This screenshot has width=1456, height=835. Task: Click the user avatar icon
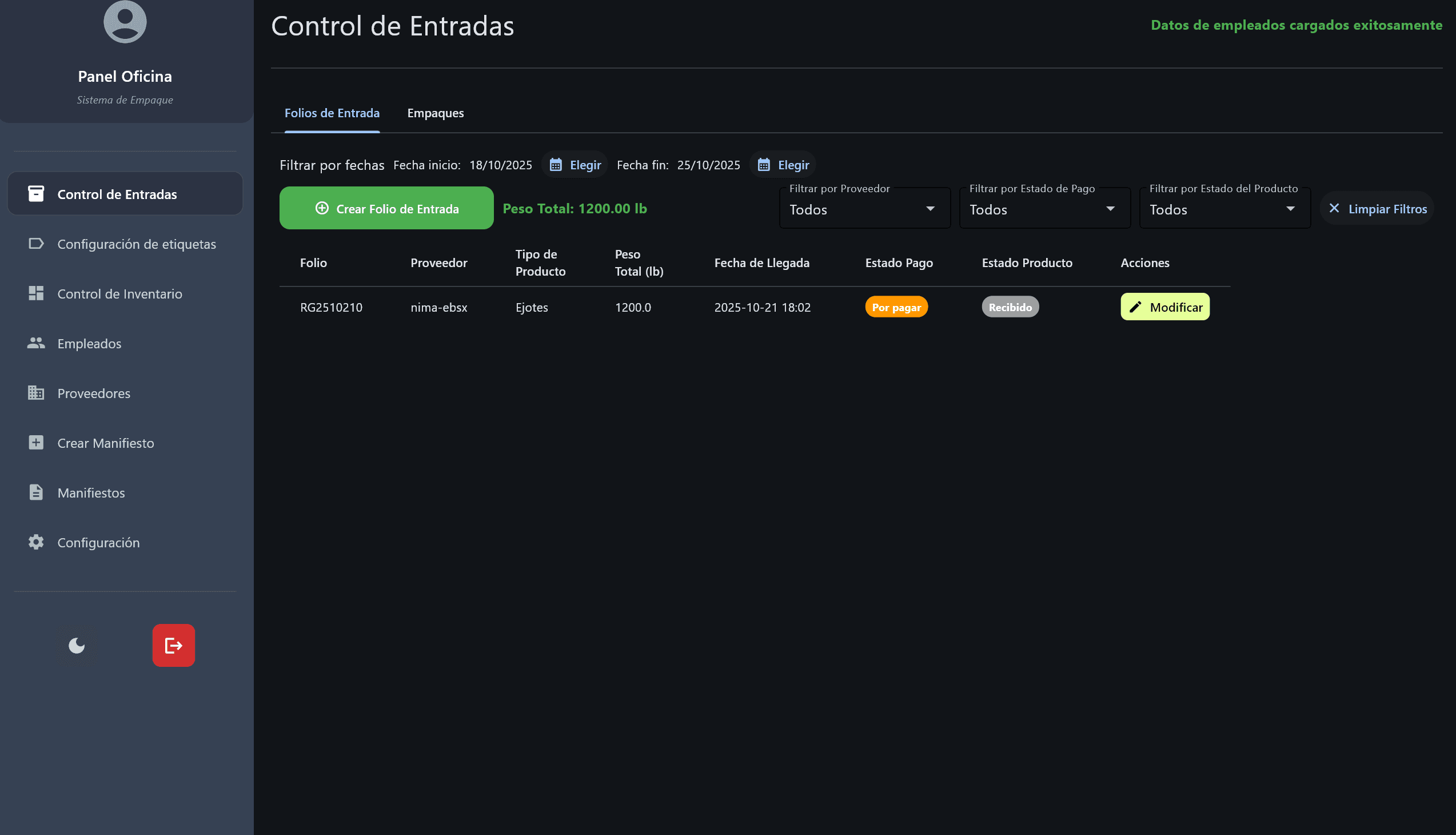(x=125, y=22)
